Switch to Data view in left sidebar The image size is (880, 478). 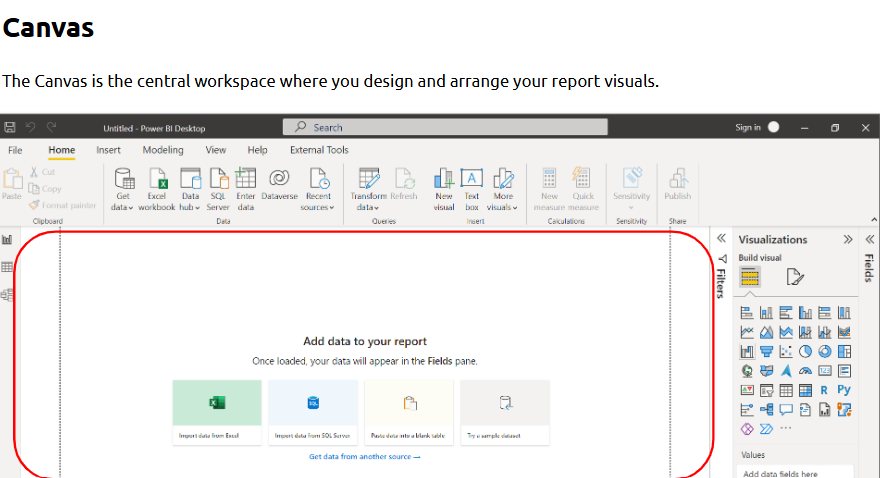click(x=7, y=267)
